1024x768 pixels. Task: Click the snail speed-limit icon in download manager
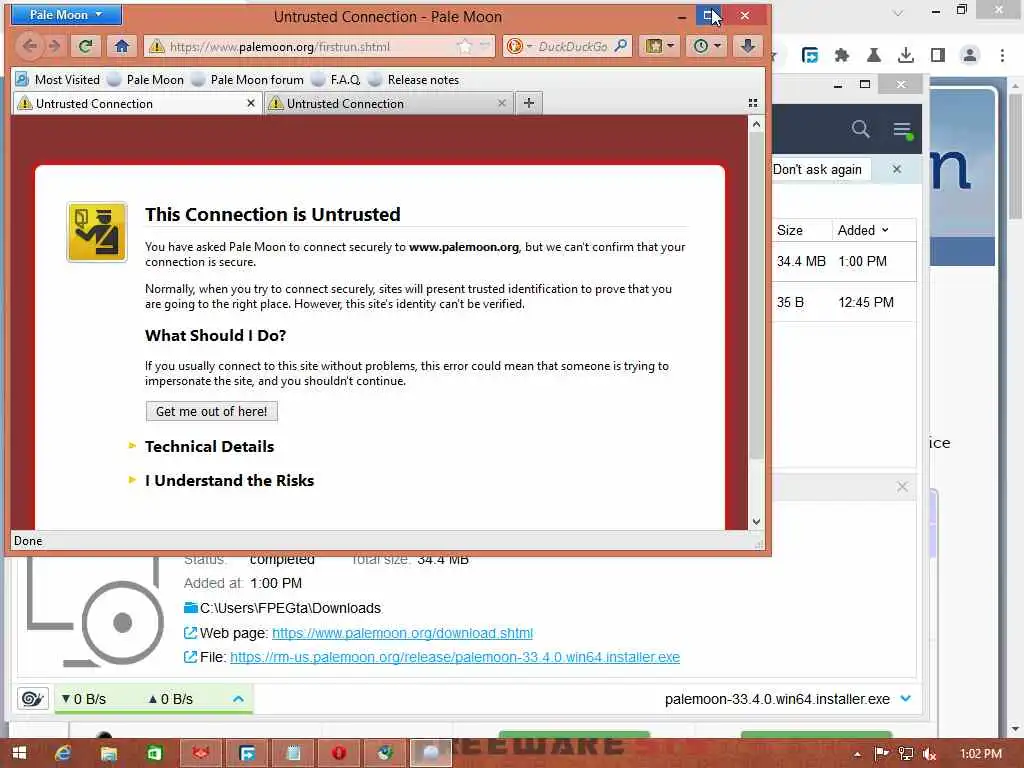[x=32, y=699]
